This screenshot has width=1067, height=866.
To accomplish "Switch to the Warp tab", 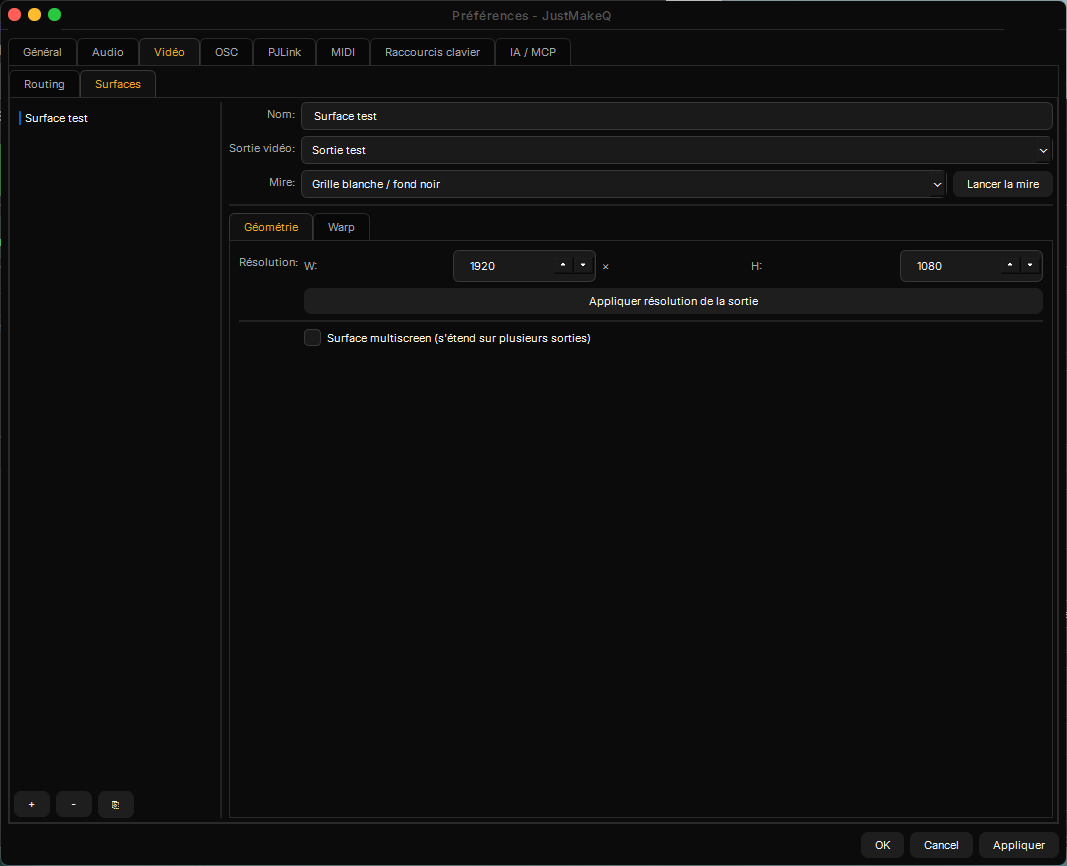I will (x=341, y=227).
